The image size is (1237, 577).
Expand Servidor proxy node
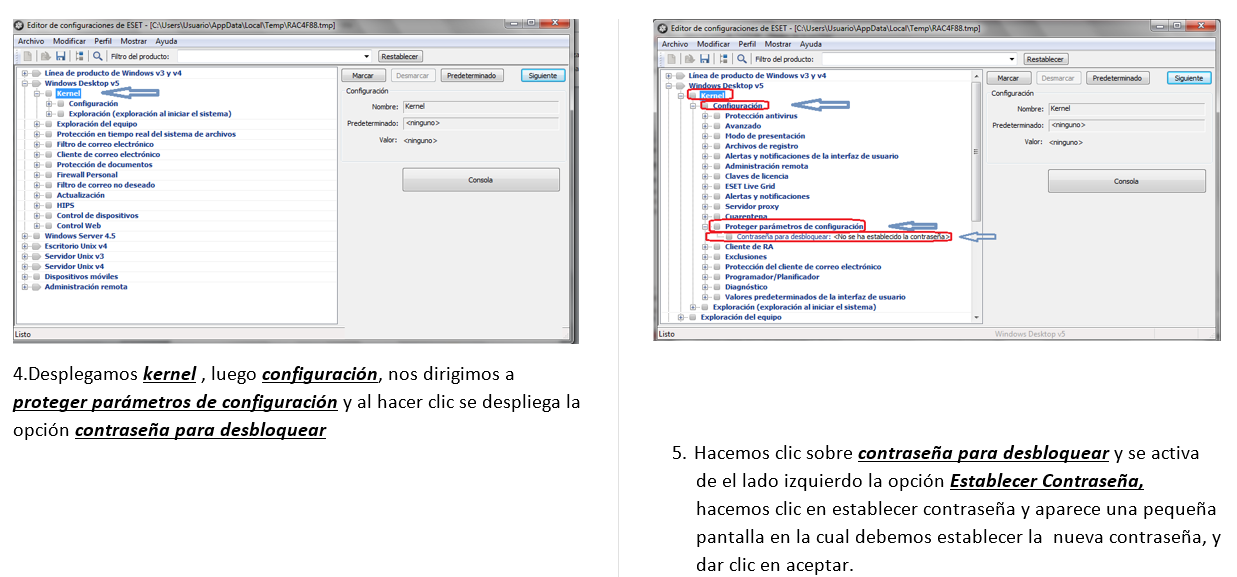(704, 206)
